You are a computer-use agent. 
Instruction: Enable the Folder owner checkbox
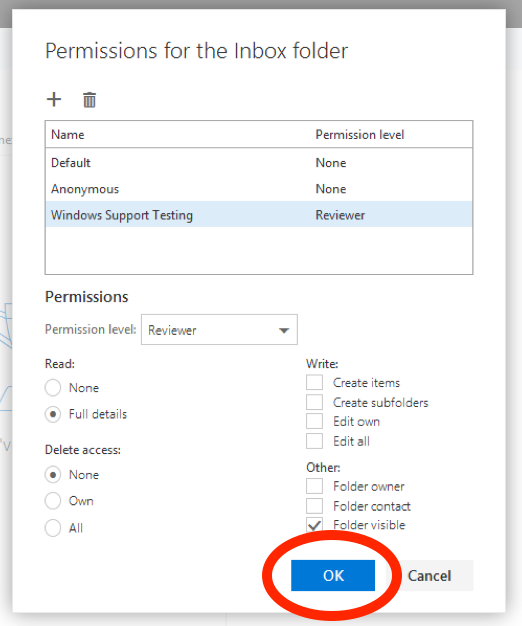[x=314, y=486]
